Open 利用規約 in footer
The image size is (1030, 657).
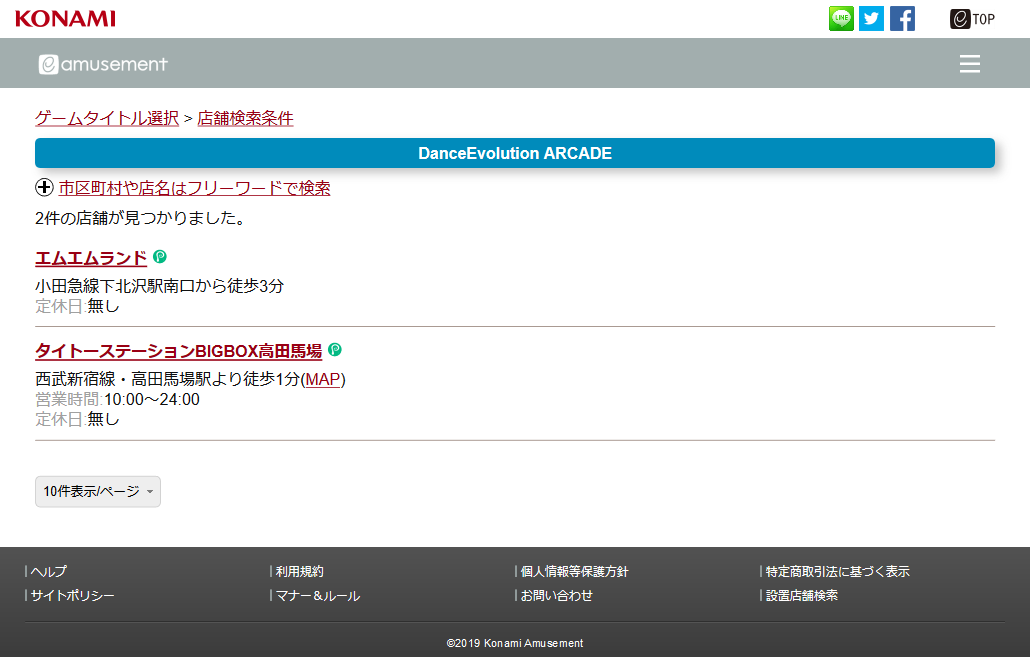(300, 572)
